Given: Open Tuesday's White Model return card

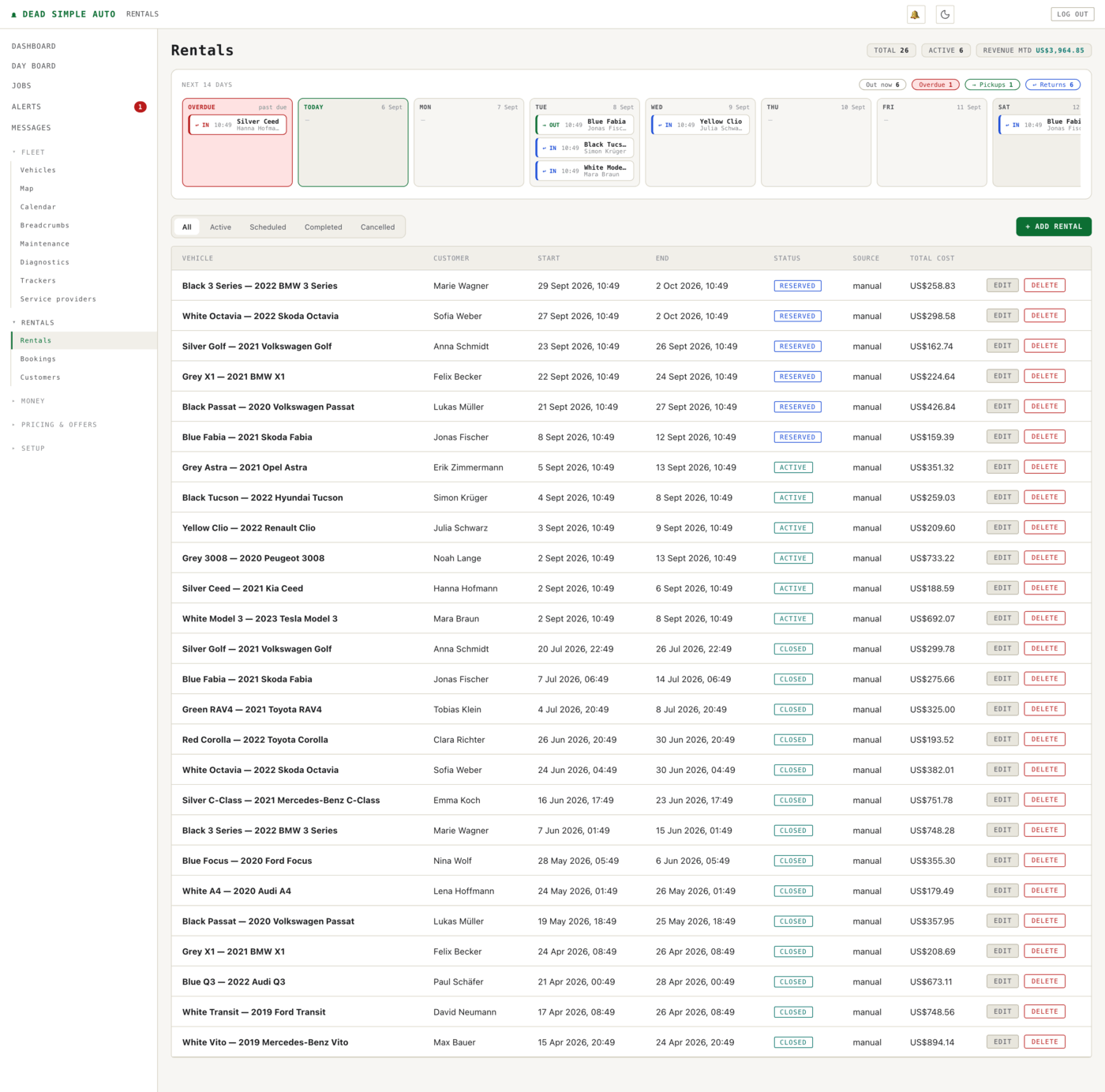Looking at the screenshot, I should click(x=585, y=171).
